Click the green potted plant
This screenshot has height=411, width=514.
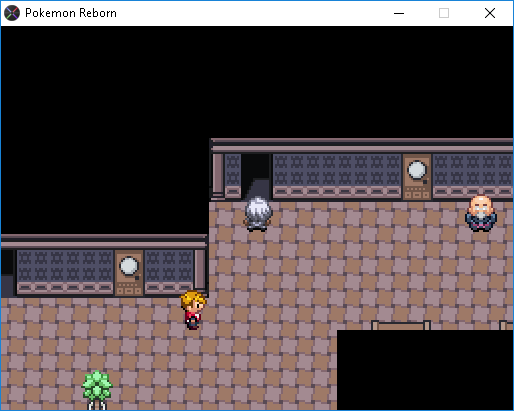coord(97,390)
